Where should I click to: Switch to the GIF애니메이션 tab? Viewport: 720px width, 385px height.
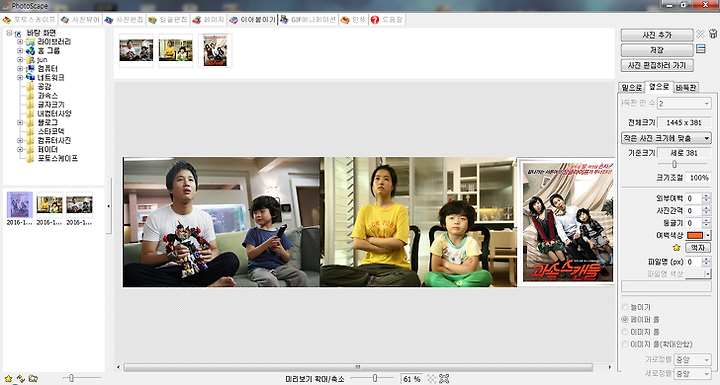308,20
